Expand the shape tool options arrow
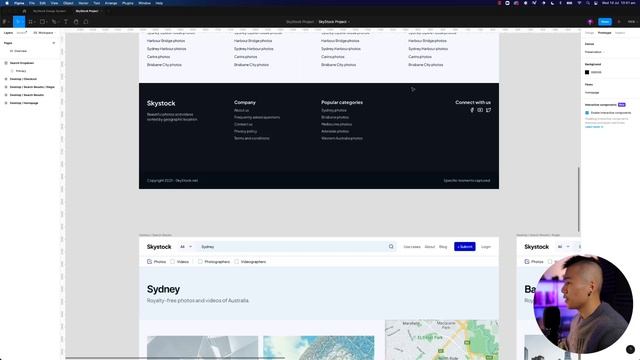Screen dimensions: 640x360 click(47, 22)
